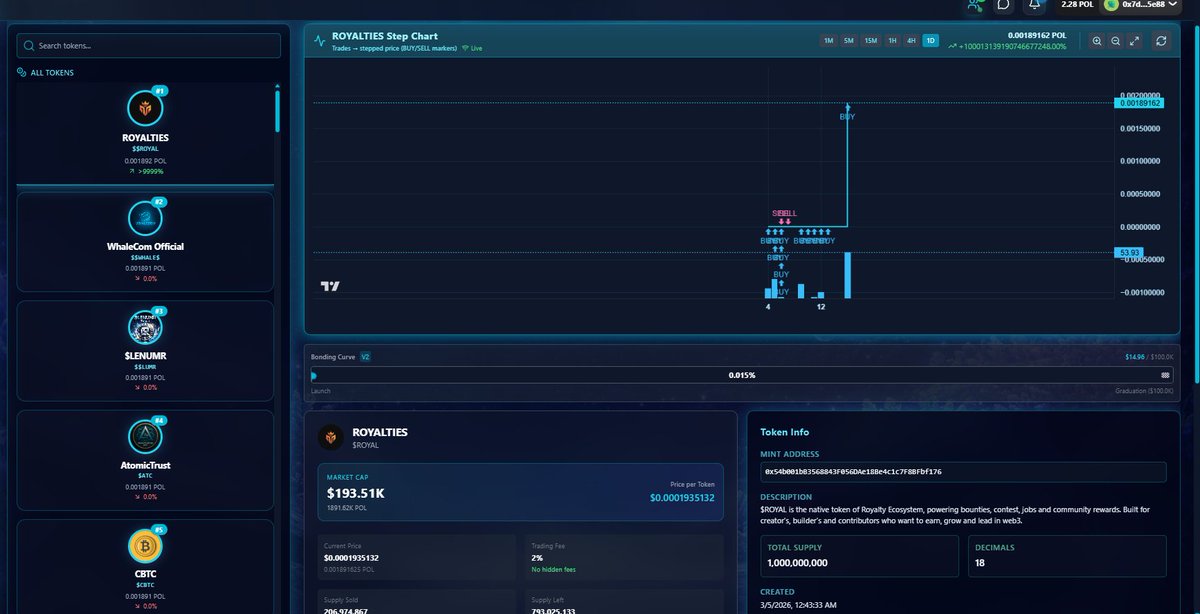This screenshot has width=1200, height=614.
Task: Open the WhaleCom Official token card
Action: pyautogui.click(x=145, y=242)
